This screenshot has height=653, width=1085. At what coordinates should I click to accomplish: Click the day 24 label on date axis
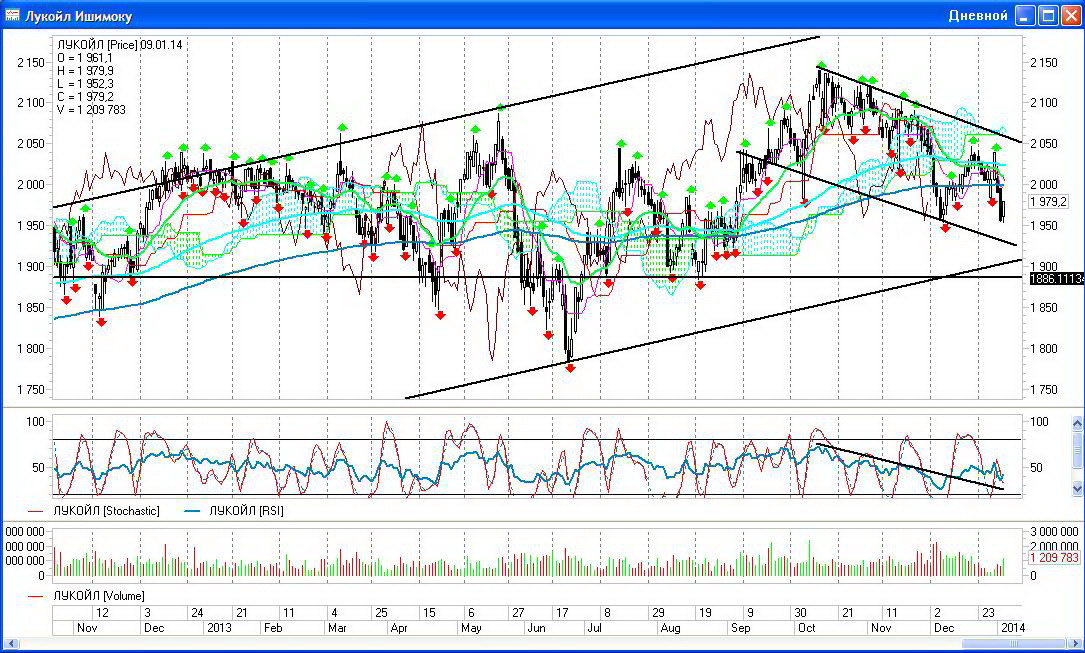(197, 612)
